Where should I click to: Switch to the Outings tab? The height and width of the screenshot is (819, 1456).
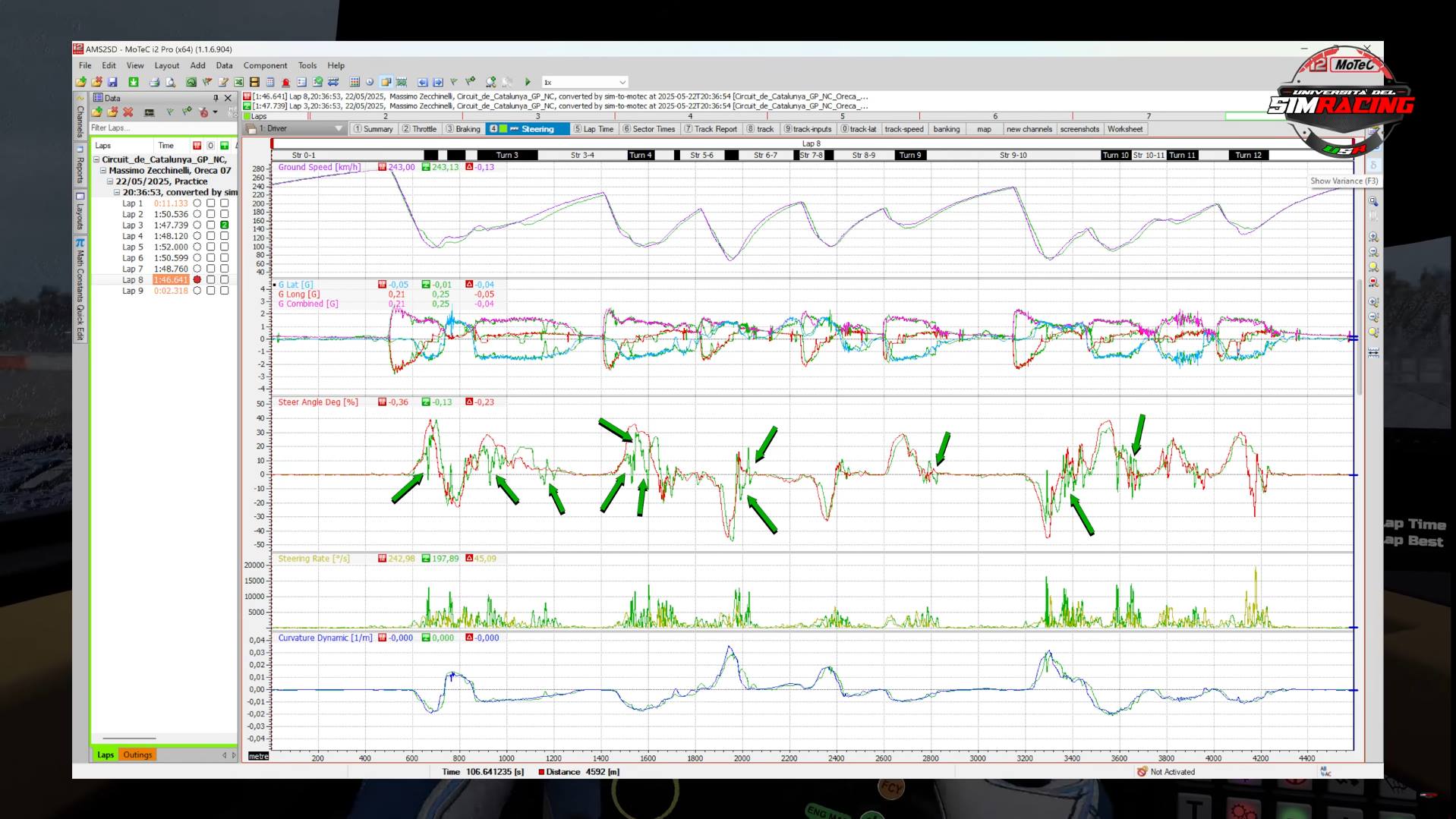click(137, 755)
